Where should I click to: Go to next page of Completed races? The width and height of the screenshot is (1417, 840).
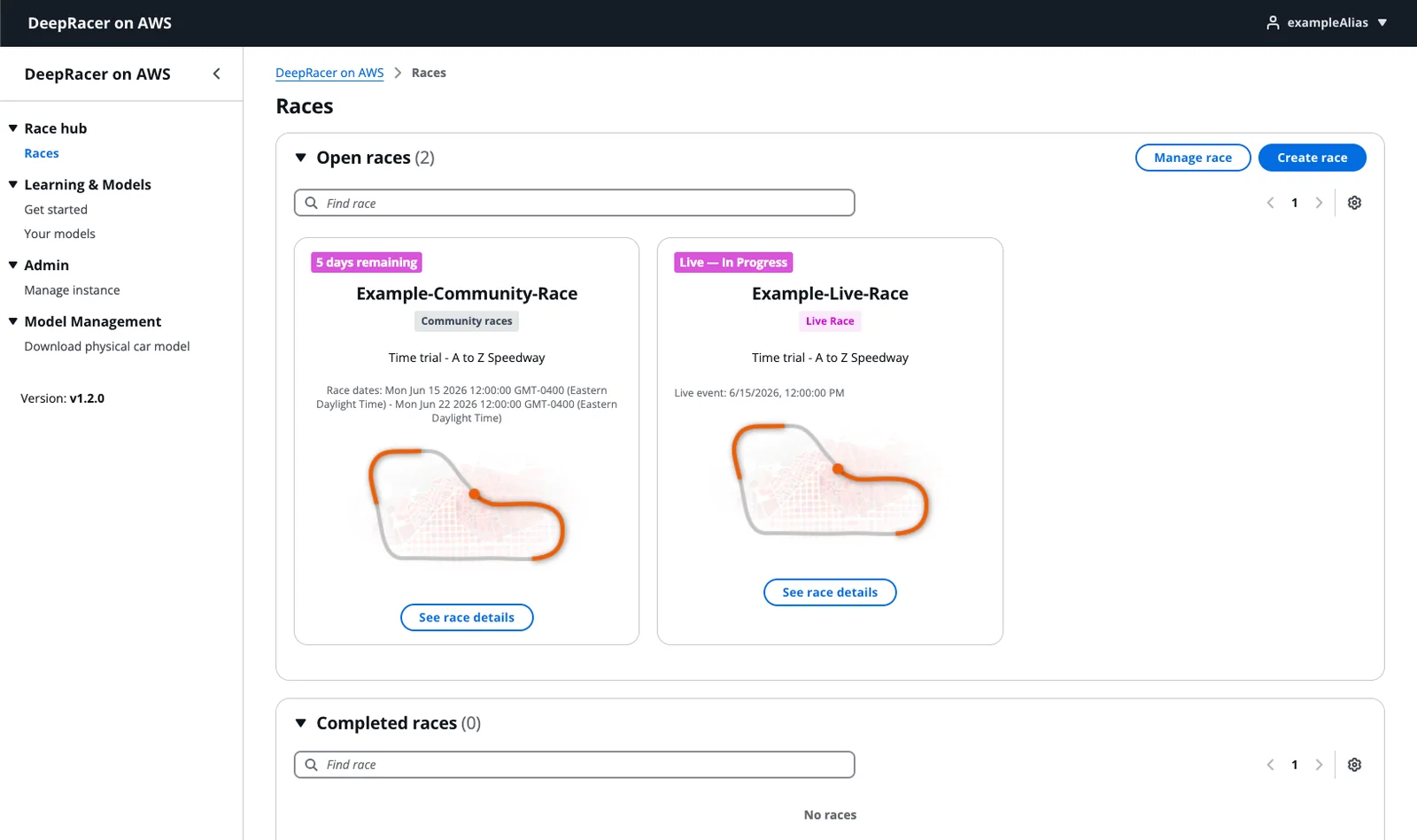click(1319, 765)
